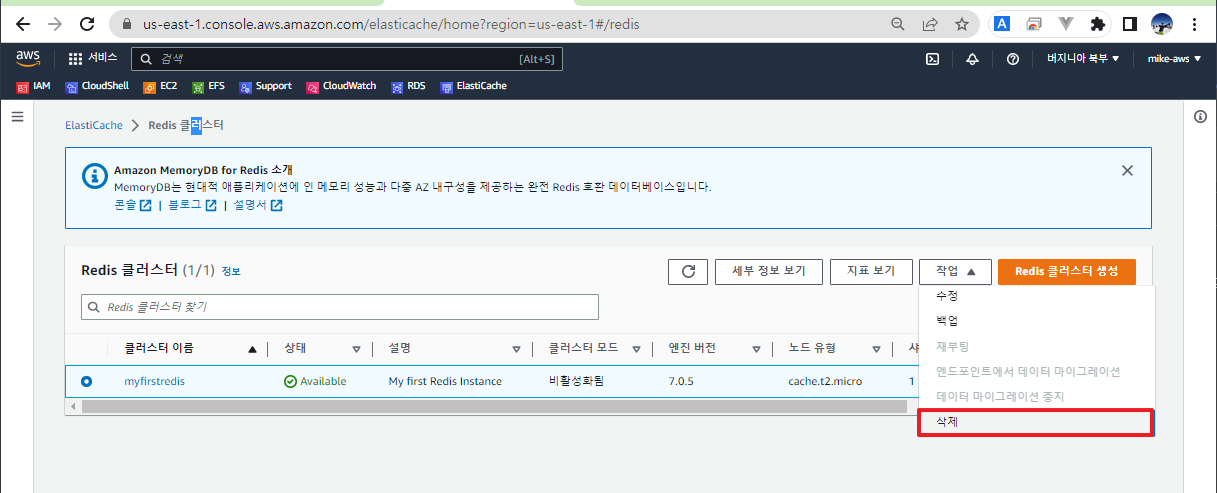The image size is (1217, 493).
Task: Bookmark this page with the star icon
Action: coord(961,24)
